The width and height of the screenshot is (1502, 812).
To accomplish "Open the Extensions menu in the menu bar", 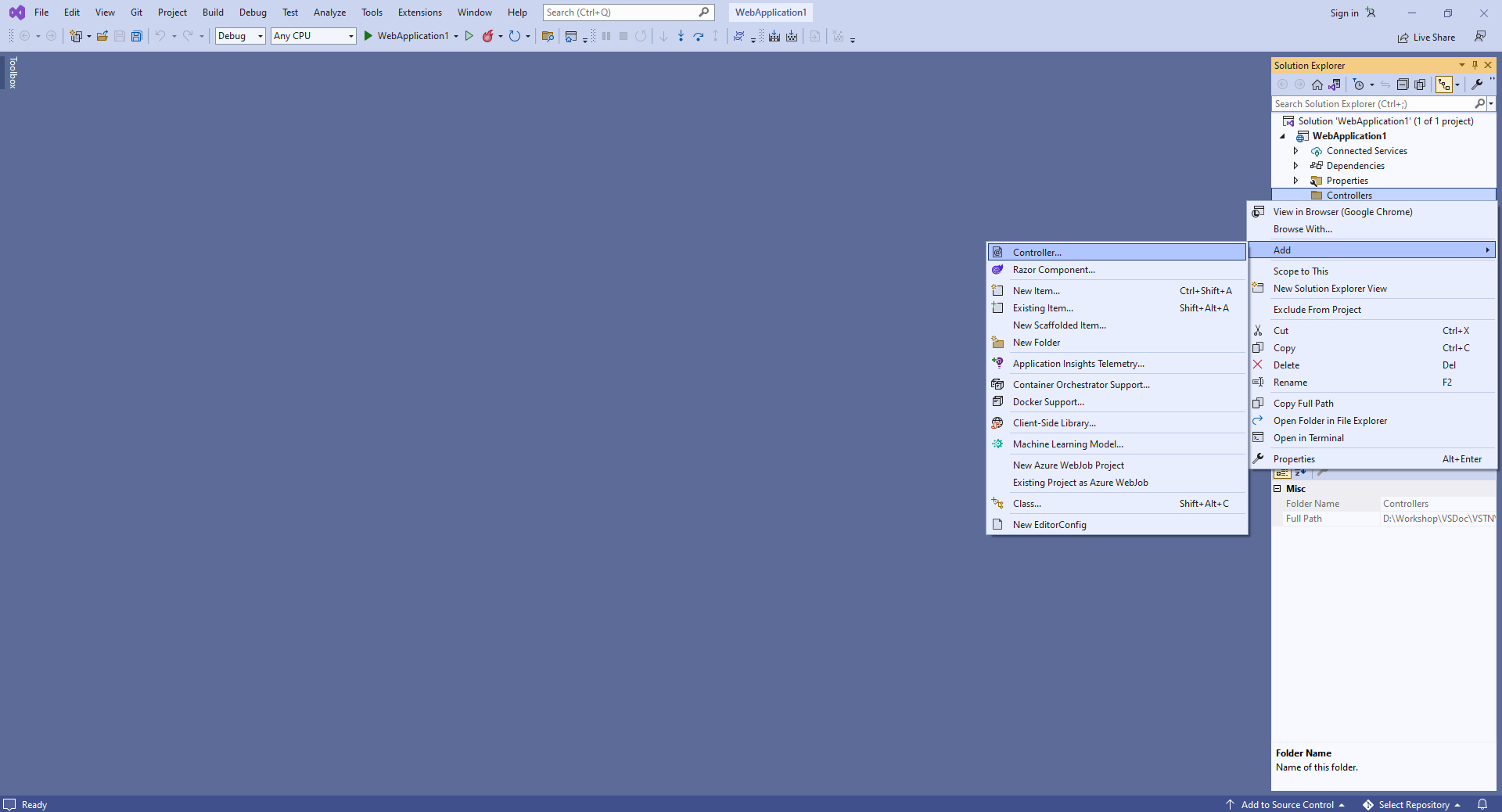I will pos(419,13).
